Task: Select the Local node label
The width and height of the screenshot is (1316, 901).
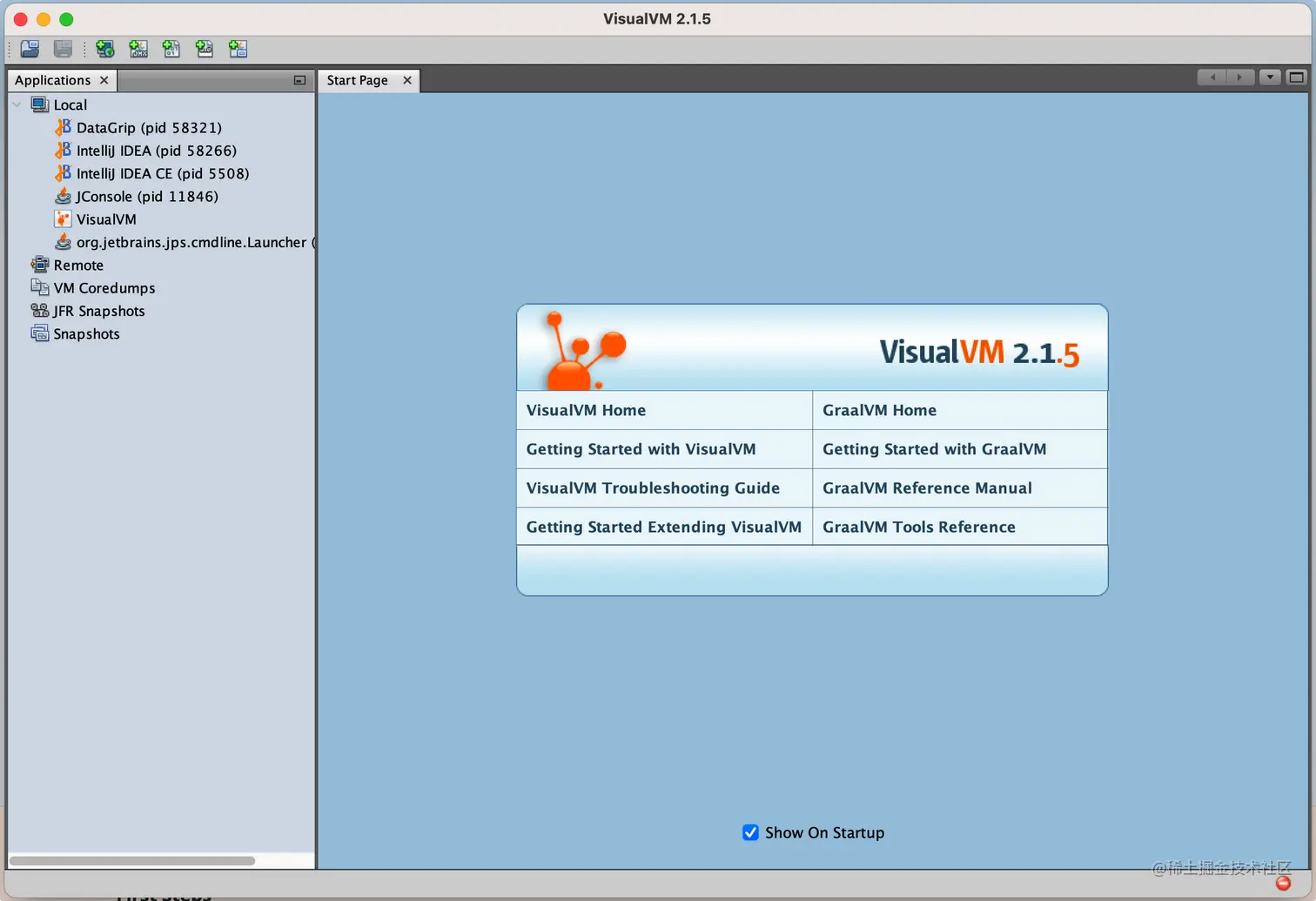Action: point(70,104)
